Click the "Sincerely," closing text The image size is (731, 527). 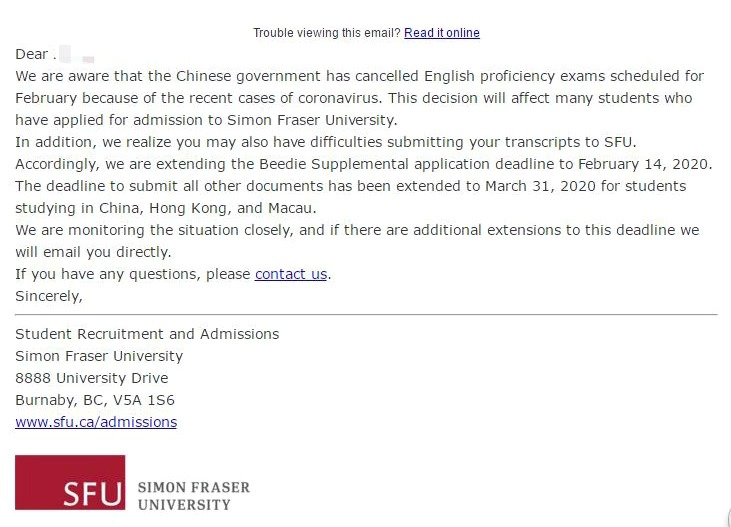[x=48, y=296]
